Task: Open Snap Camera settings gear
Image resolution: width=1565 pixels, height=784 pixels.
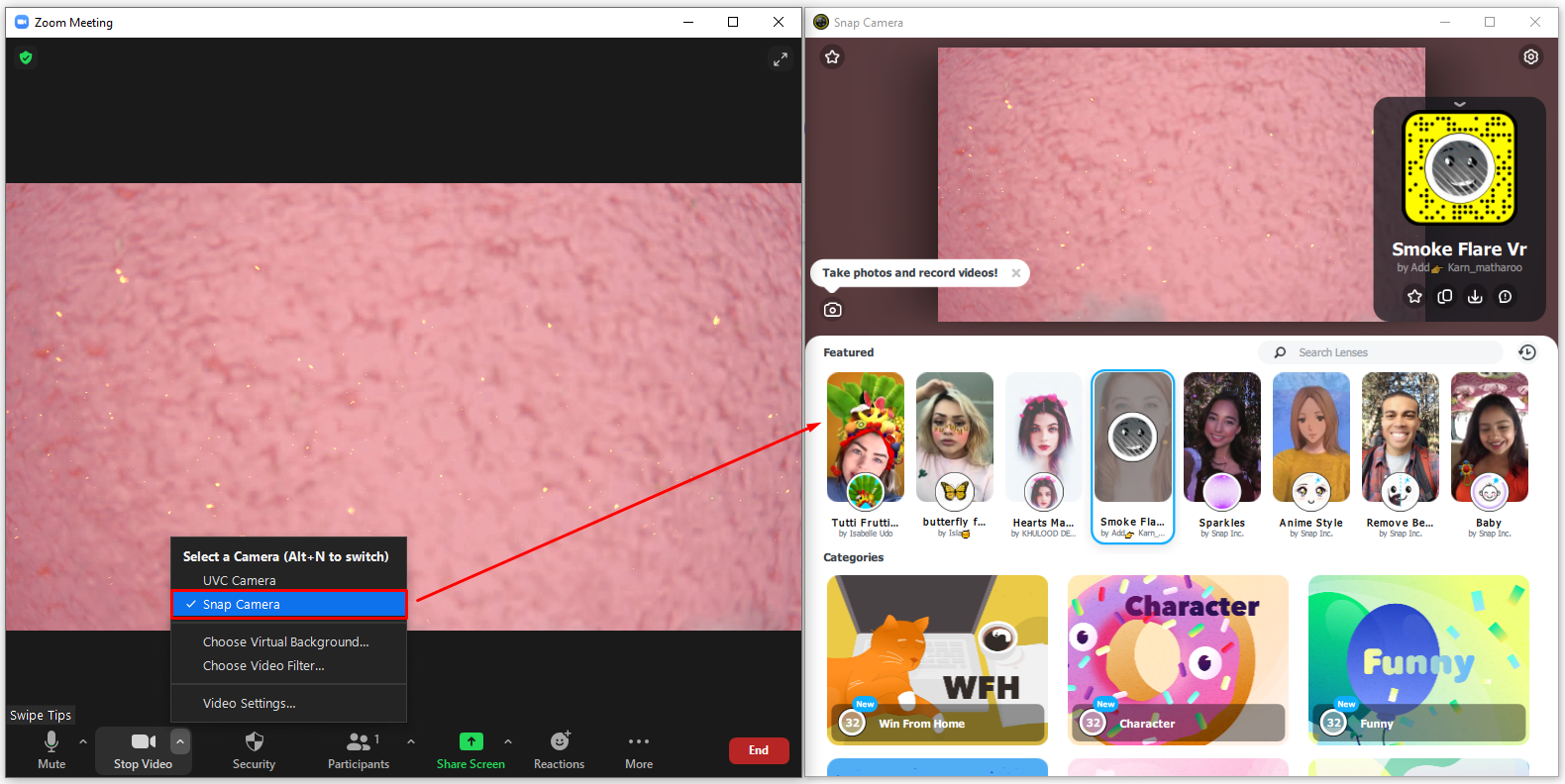Action: [x=1531, y=57]
